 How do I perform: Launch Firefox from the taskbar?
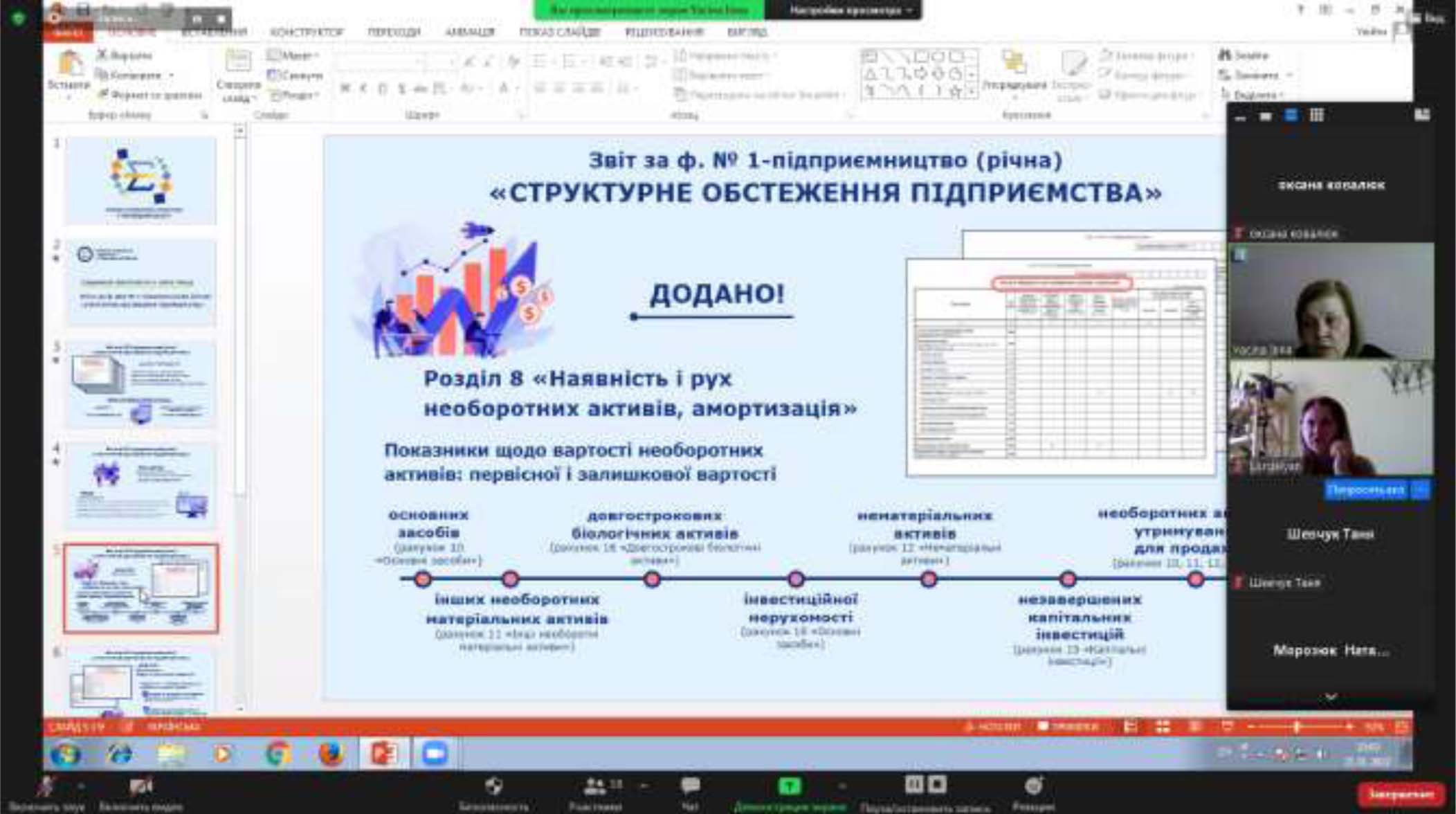(331, 754)
